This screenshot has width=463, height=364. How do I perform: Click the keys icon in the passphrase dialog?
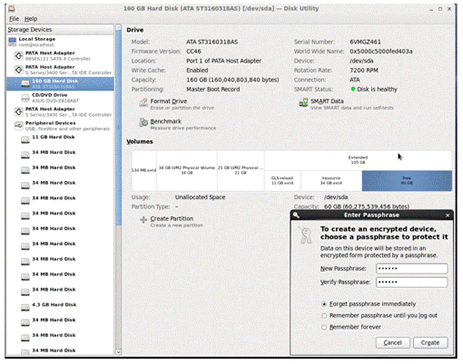click(305, 235)
